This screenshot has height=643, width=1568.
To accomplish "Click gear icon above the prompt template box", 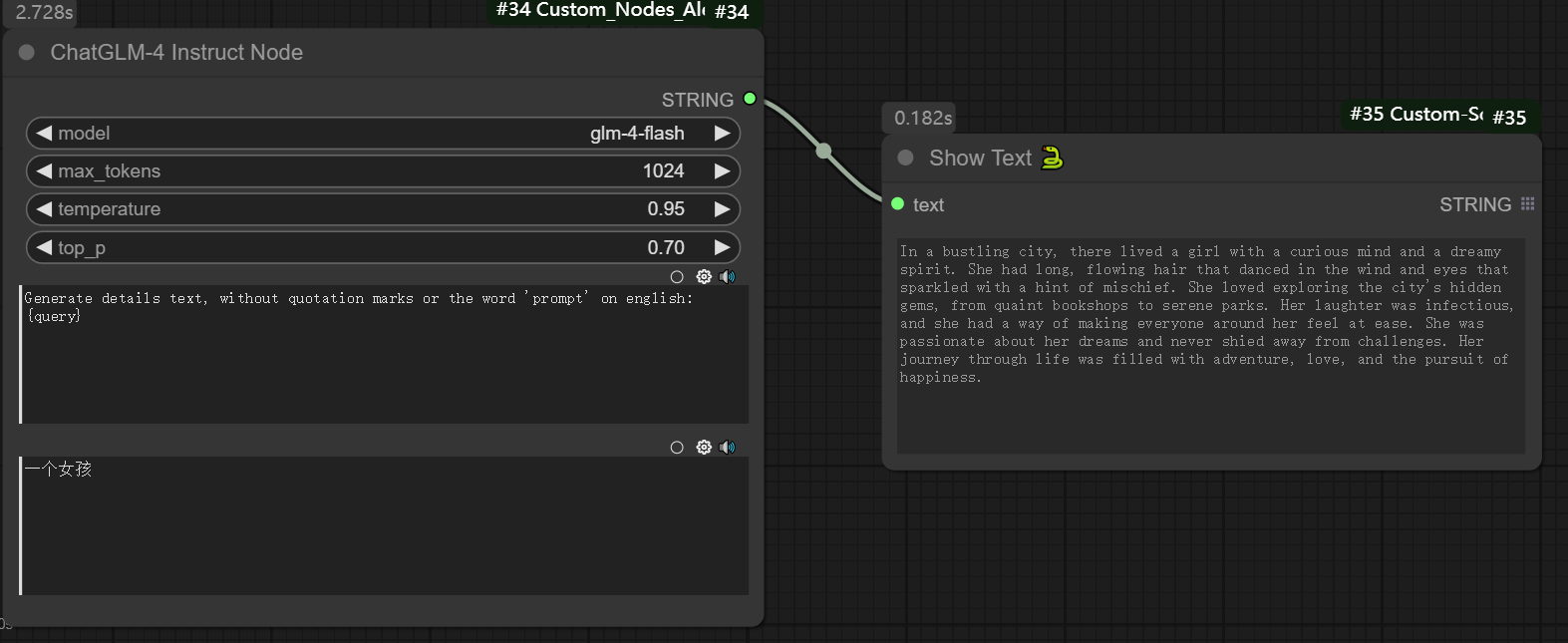I will pos(704,277).
